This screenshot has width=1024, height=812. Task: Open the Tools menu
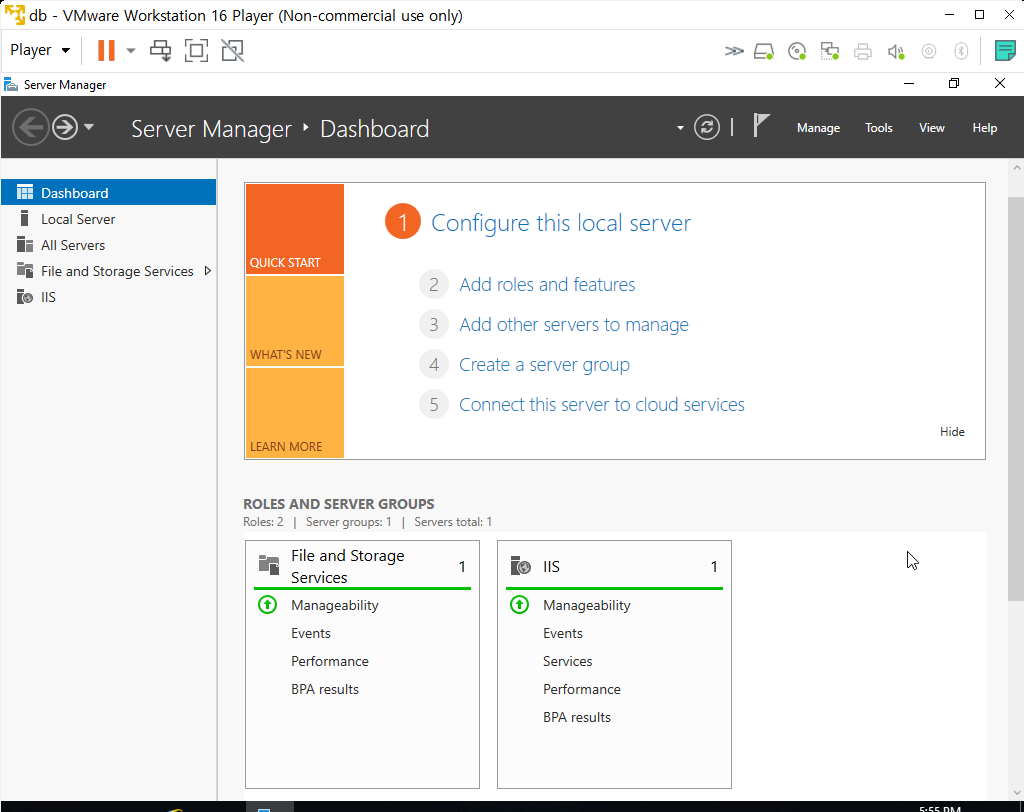[x=878, y=128]
